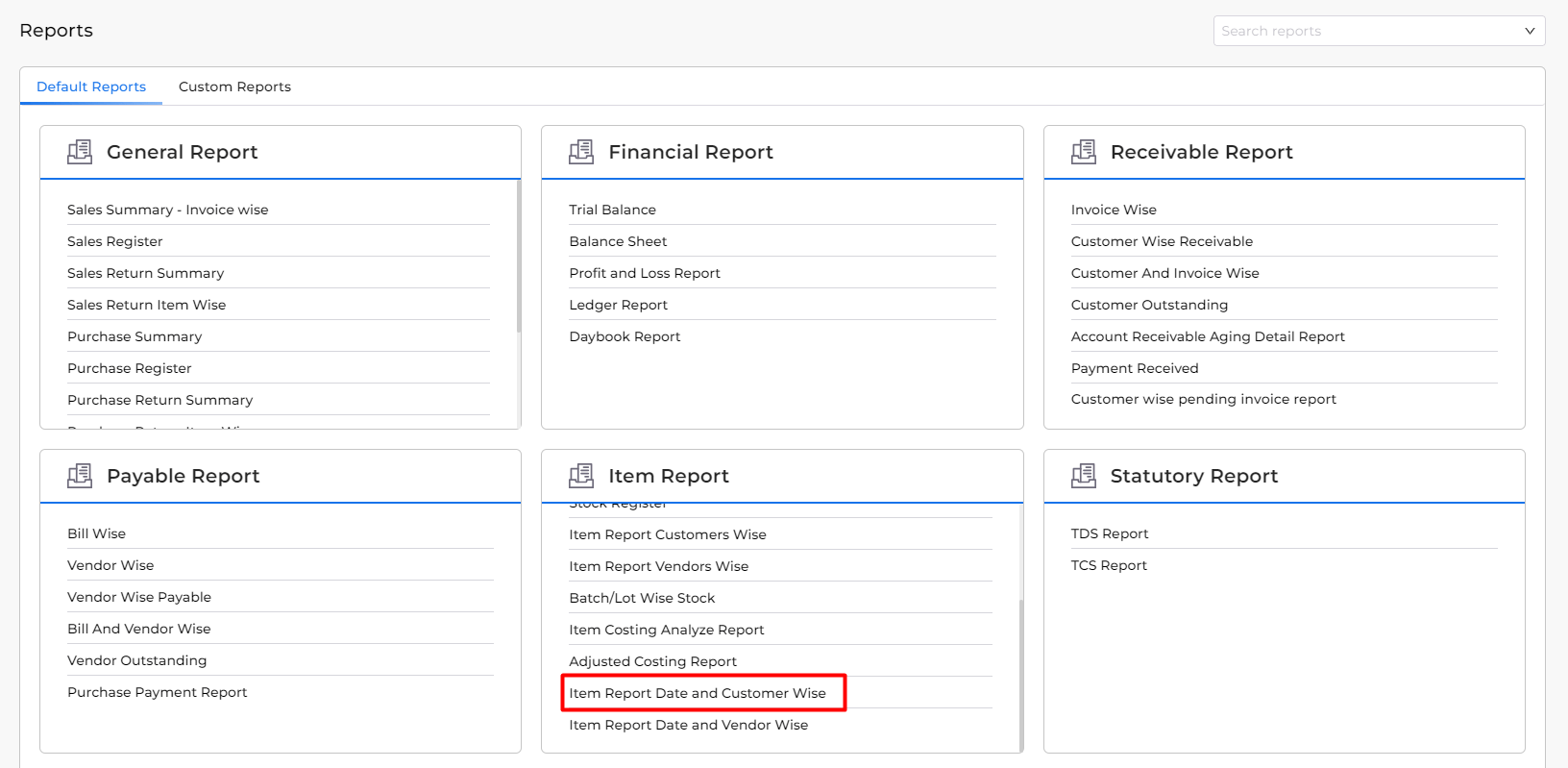Click the General Report list scrollbar

(x=519, y=256)
